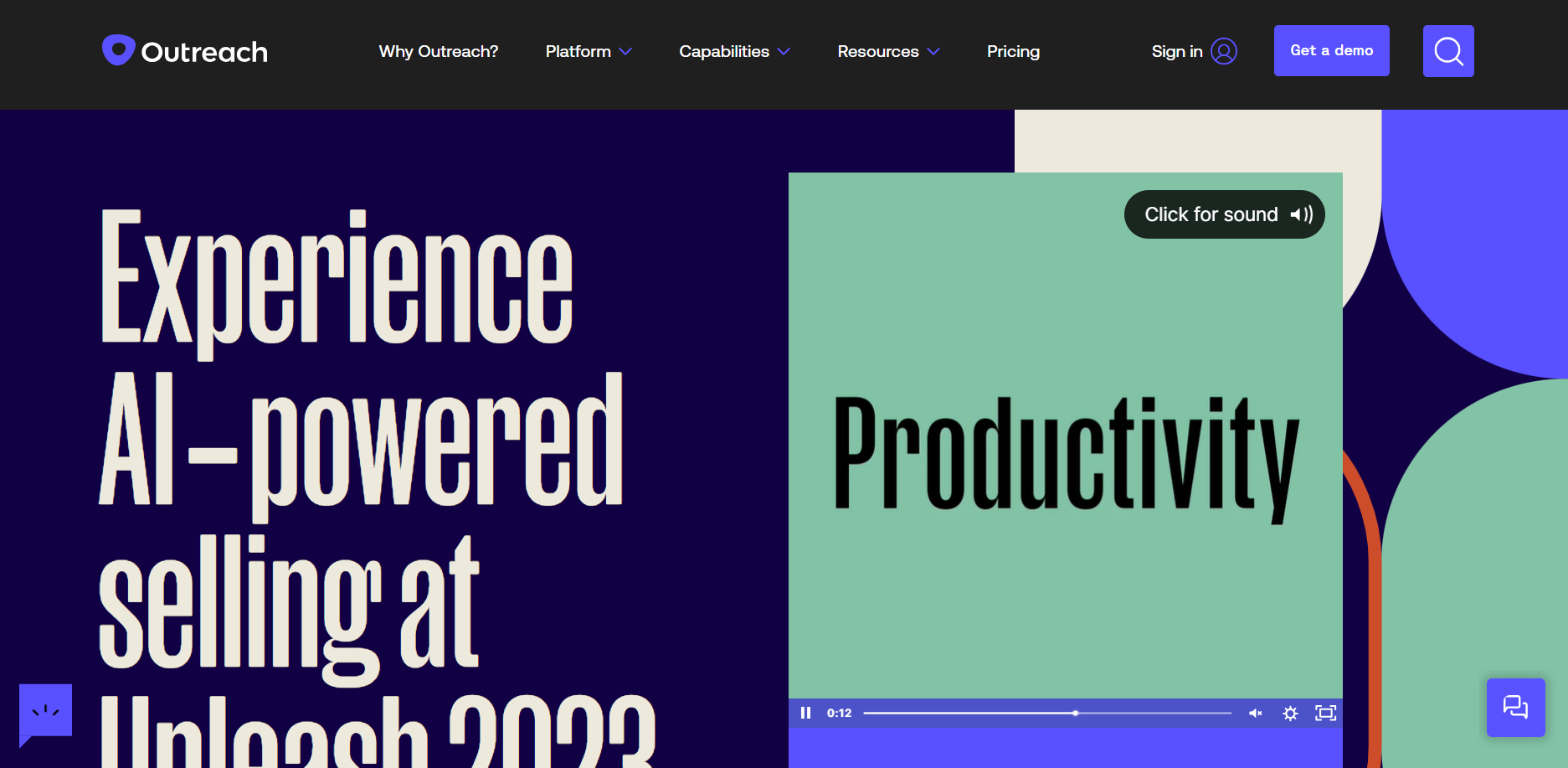Go to the Outreach logo homepage
1568x768 pixels.
coord(185,51)
